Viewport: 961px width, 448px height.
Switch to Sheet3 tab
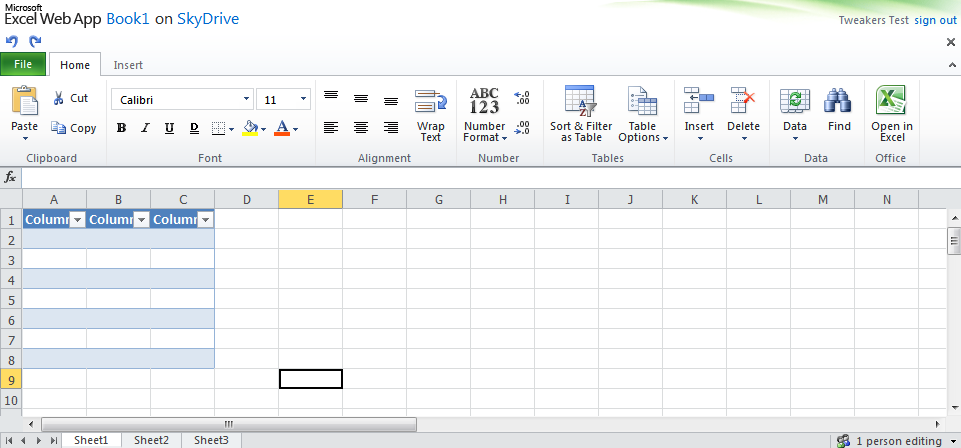tap(211, 440)
